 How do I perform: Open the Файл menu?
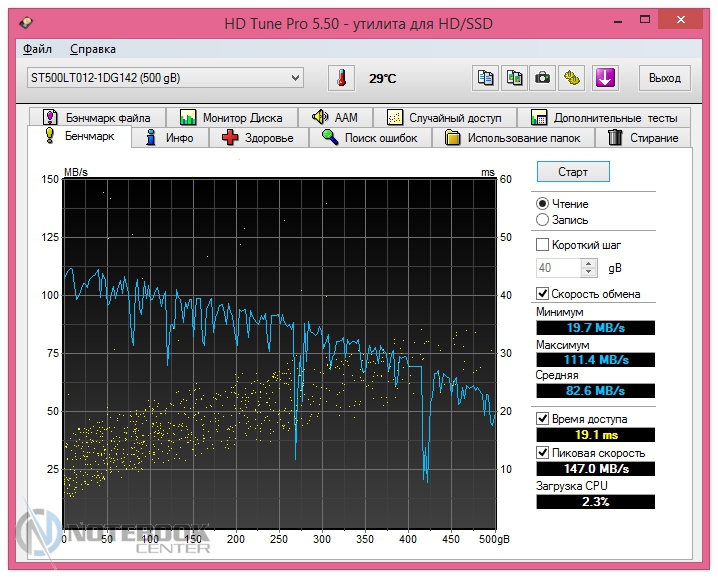(38, 49)
